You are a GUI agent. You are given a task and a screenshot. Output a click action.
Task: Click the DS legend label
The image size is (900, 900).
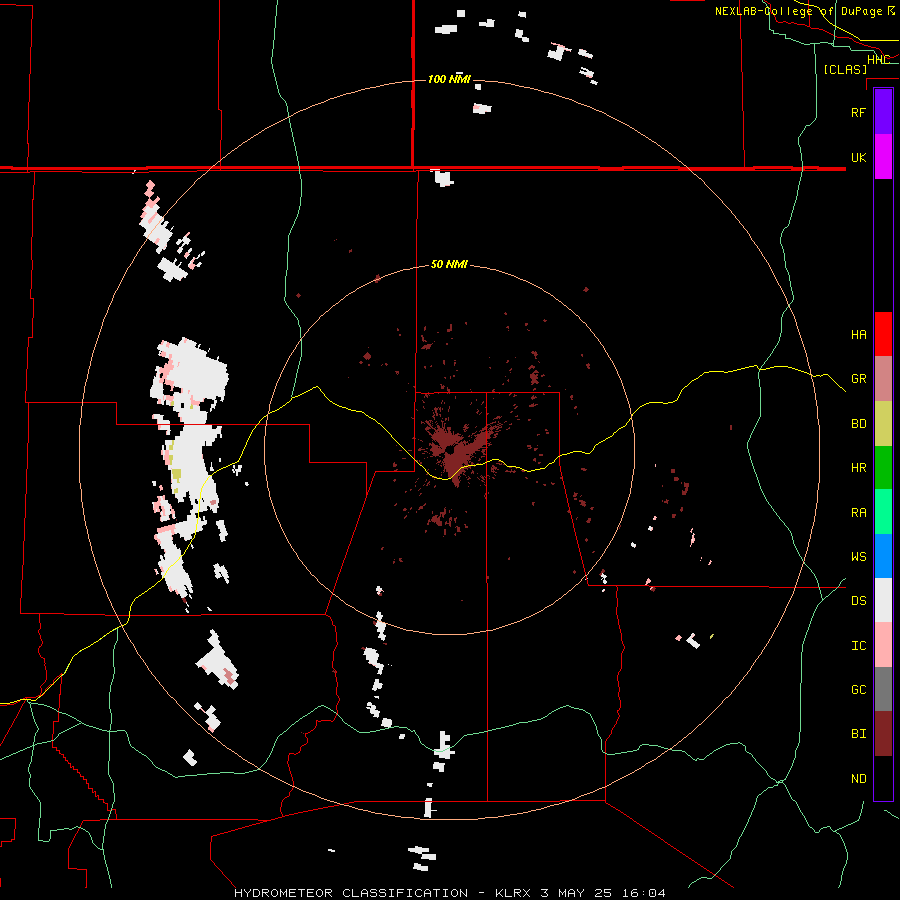[859, 601]
